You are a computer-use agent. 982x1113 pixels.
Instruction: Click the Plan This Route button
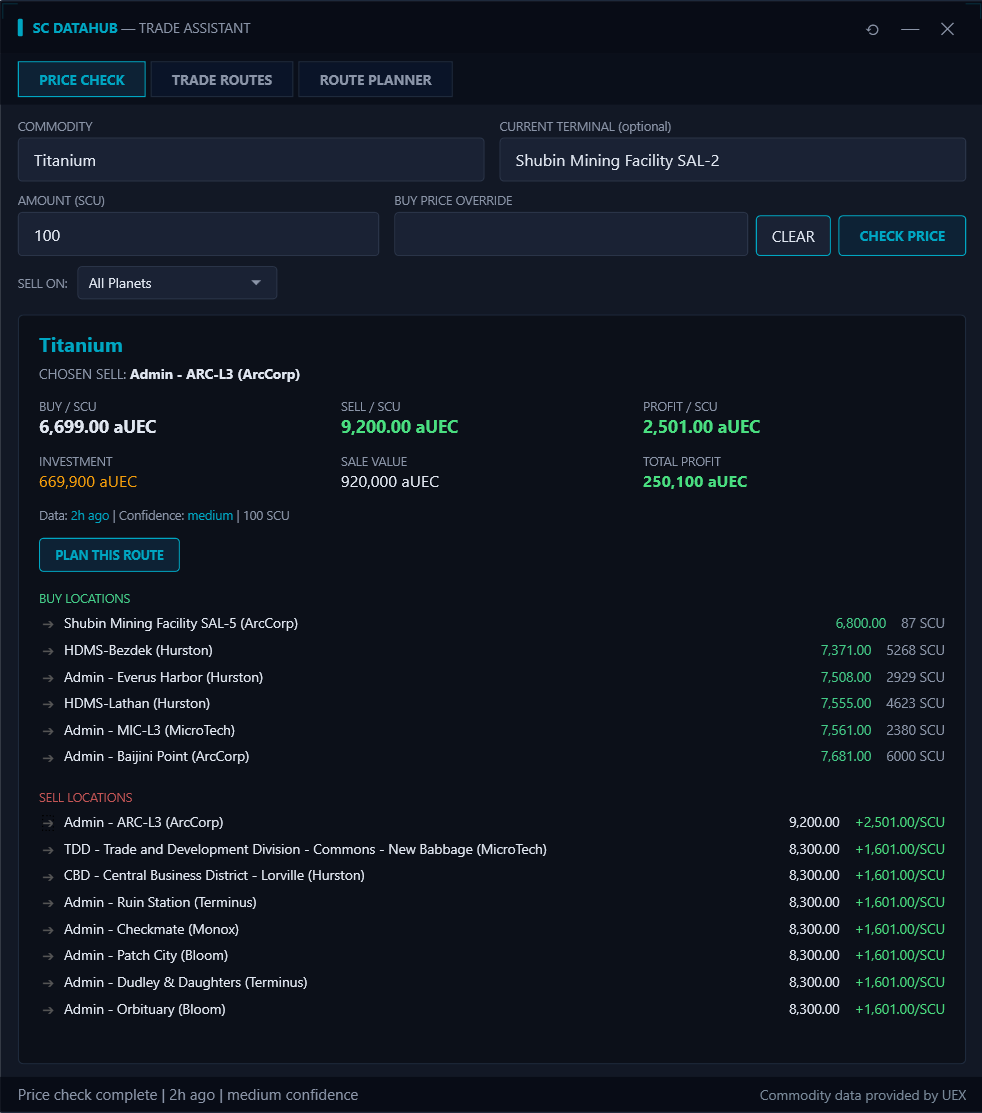[109, 555]
